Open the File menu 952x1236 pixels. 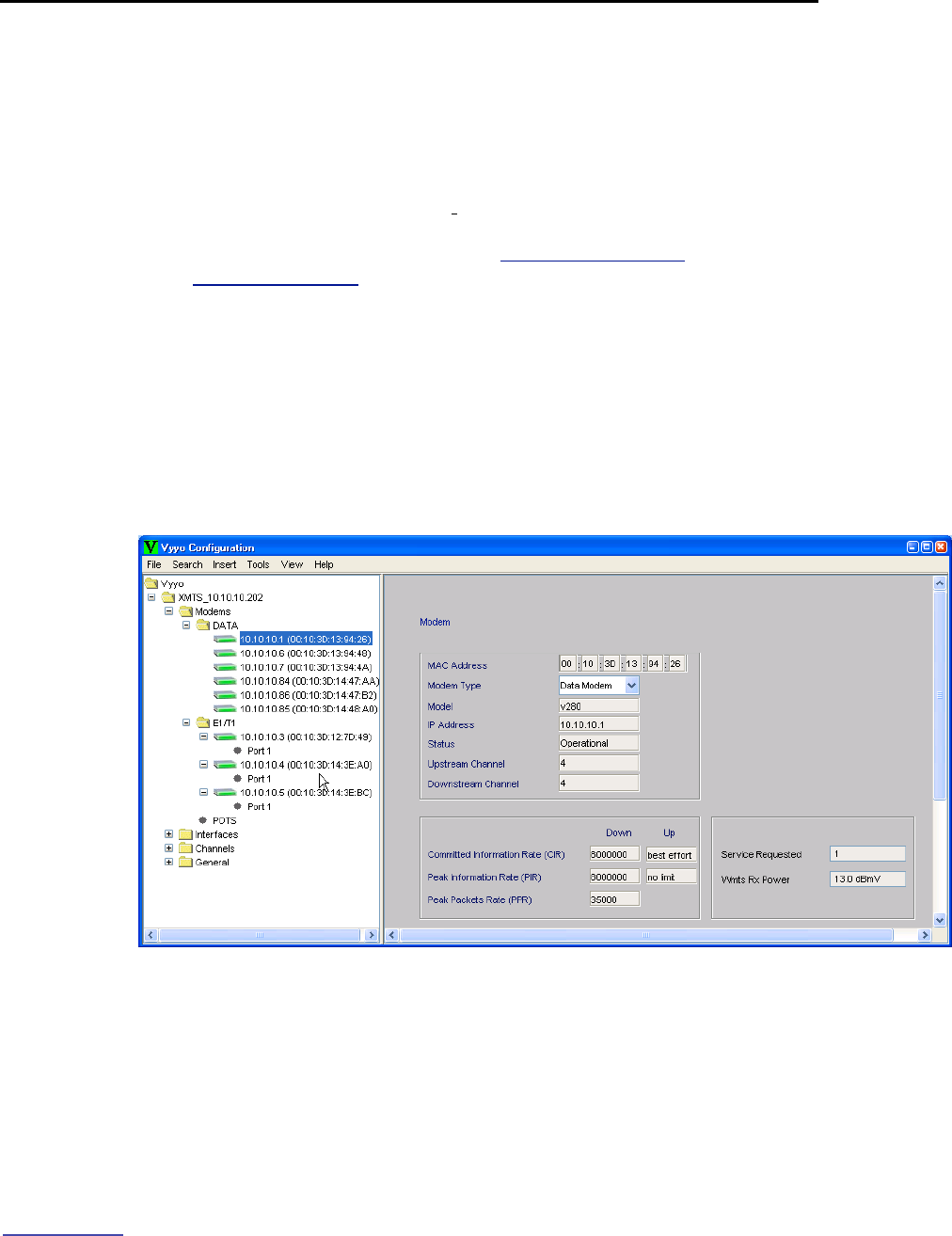pyautogui.click(x=154, y=564)
